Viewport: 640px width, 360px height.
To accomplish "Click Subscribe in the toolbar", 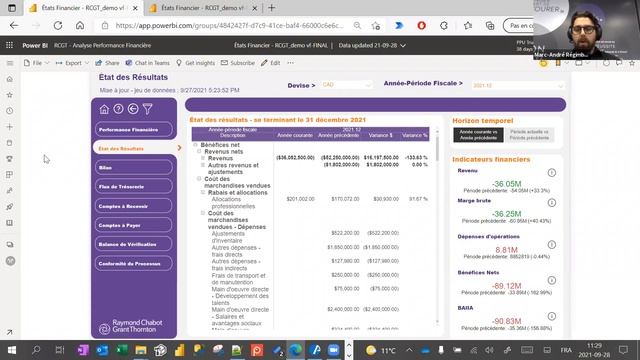I will point(238,63).
